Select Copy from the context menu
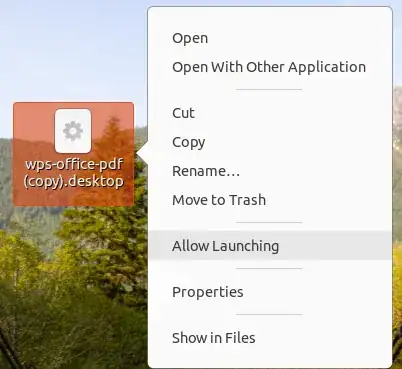Screen dimensions: 402x369 (x=270, y=142)
